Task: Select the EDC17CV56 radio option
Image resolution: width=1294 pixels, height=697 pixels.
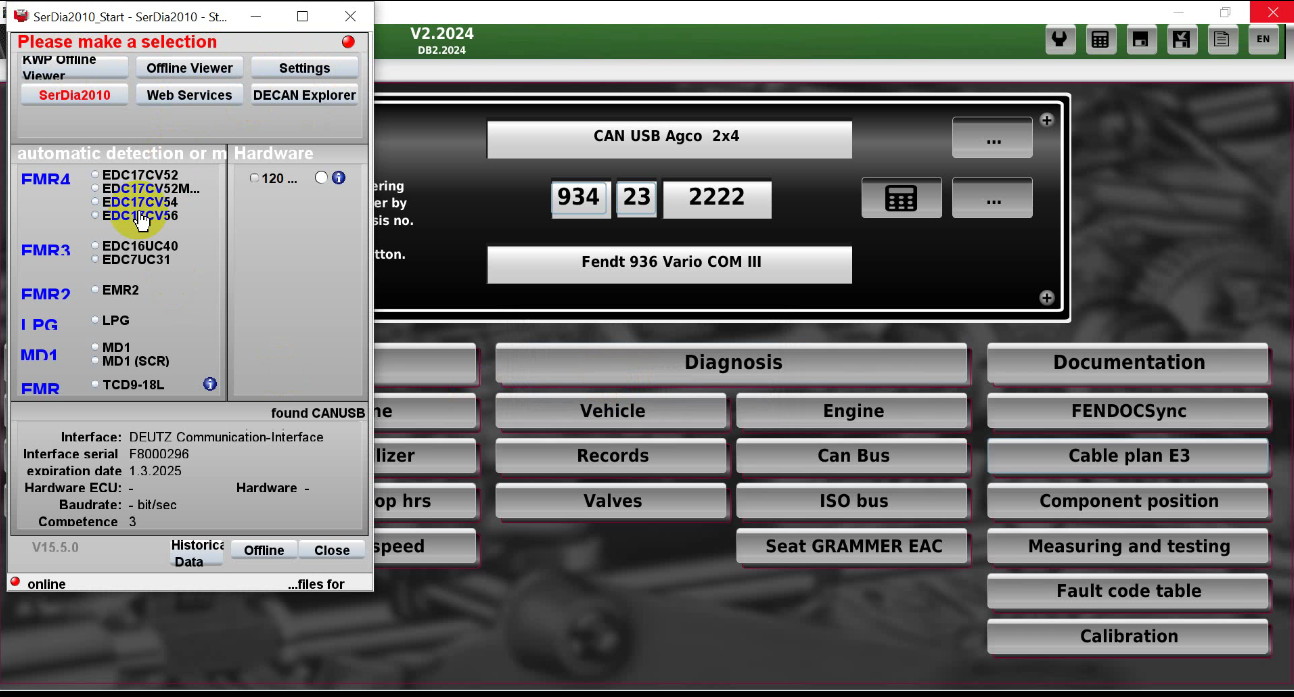Action: pos(95,215)
